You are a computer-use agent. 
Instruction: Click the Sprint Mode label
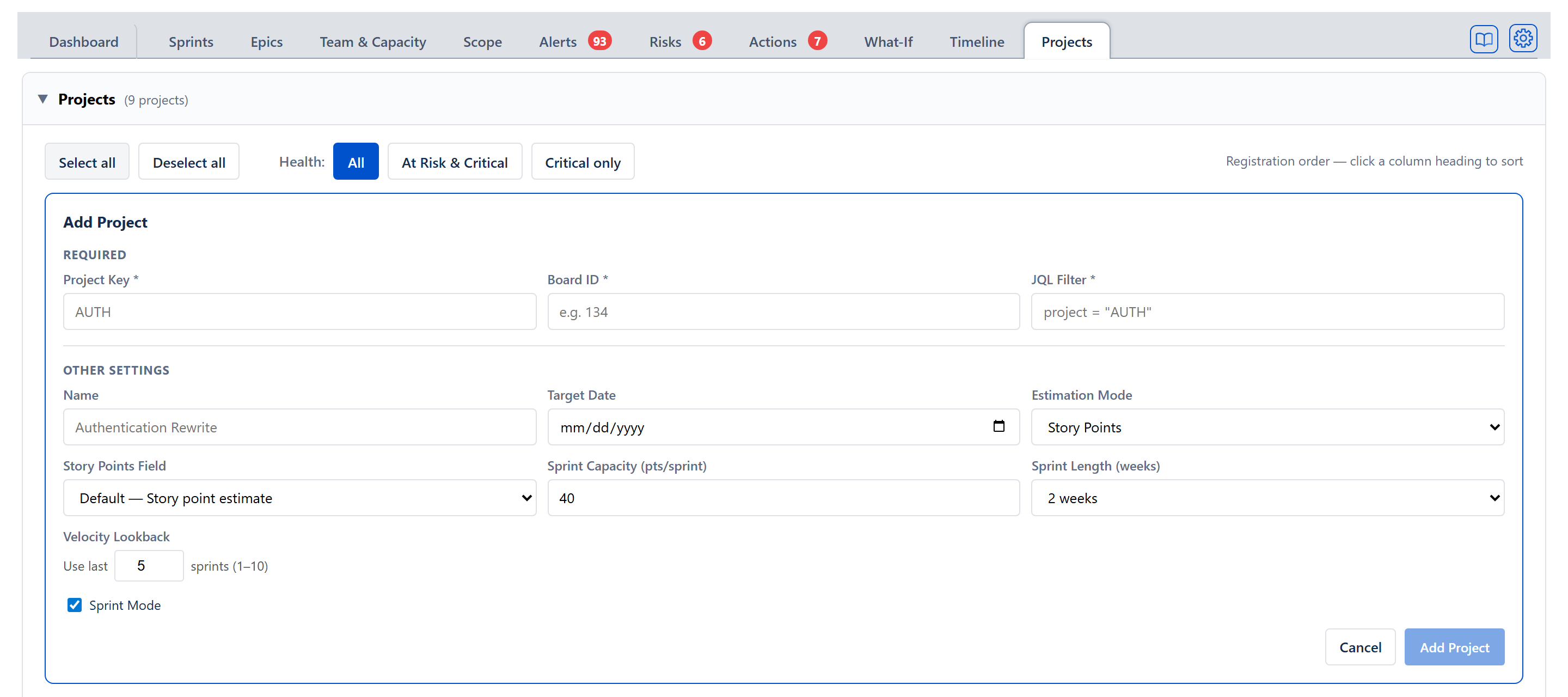tap(125, 605)
